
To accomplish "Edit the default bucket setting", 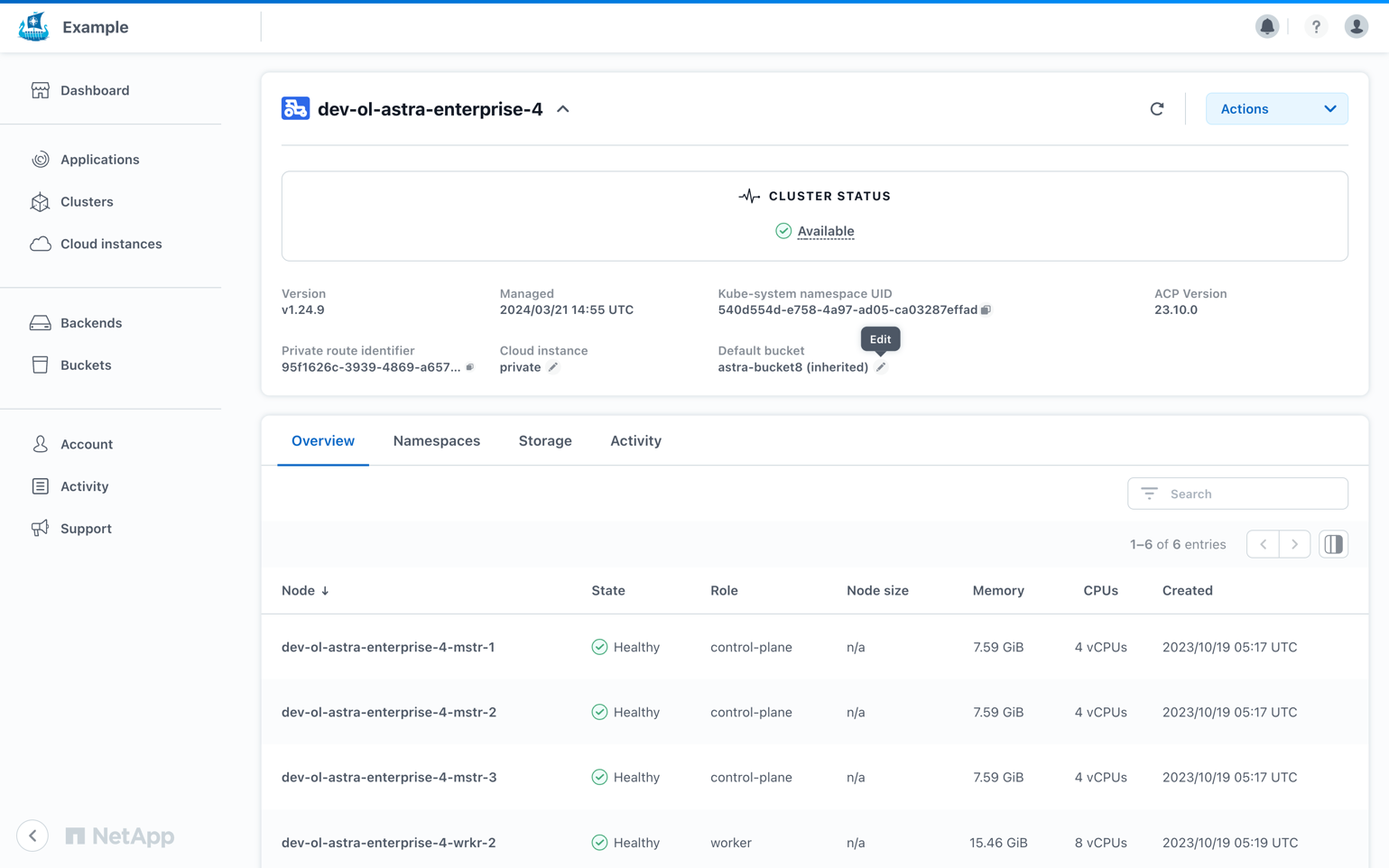I will pos(881,367).
